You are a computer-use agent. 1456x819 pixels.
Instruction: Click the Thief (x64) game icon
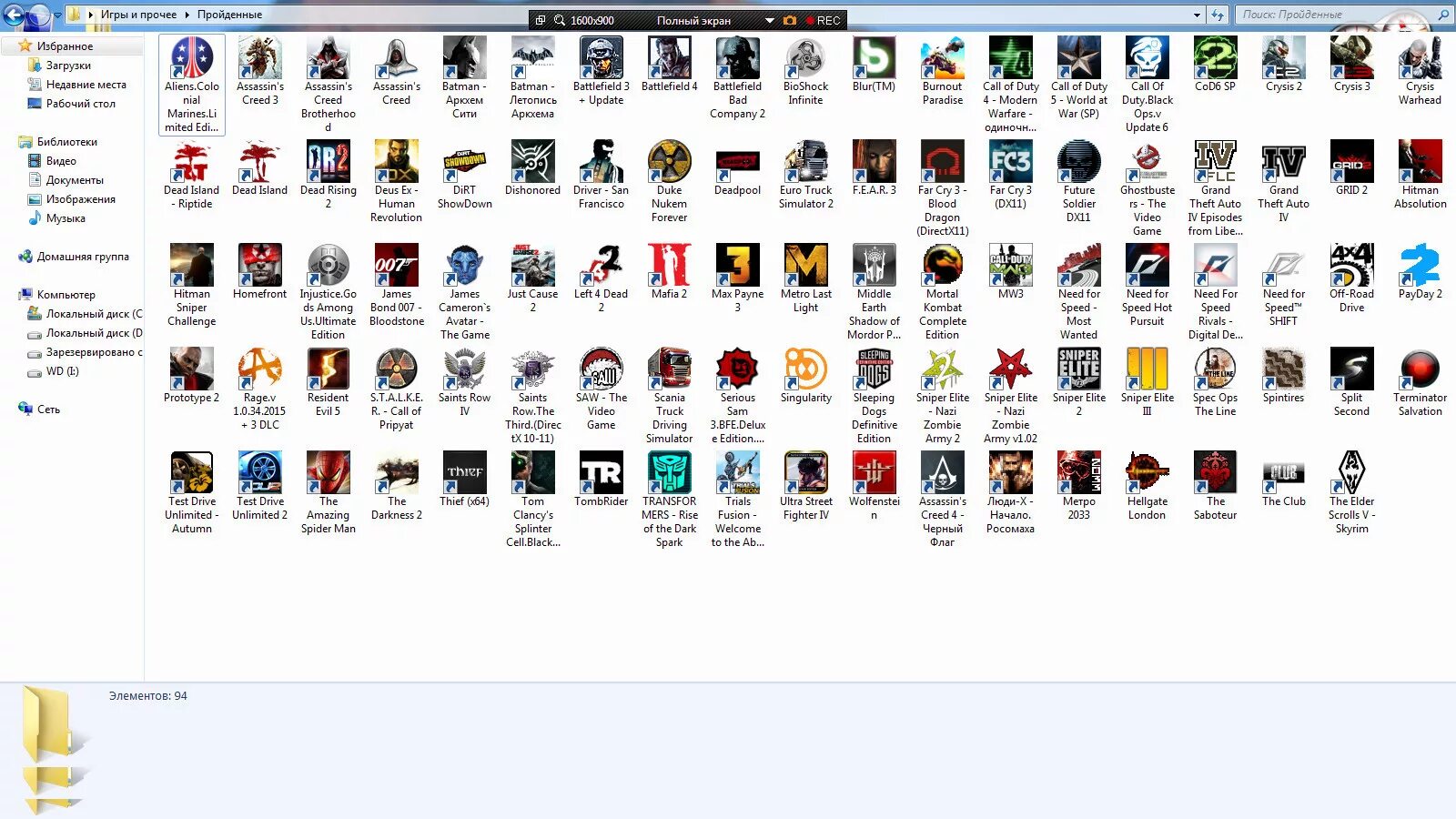464,473
